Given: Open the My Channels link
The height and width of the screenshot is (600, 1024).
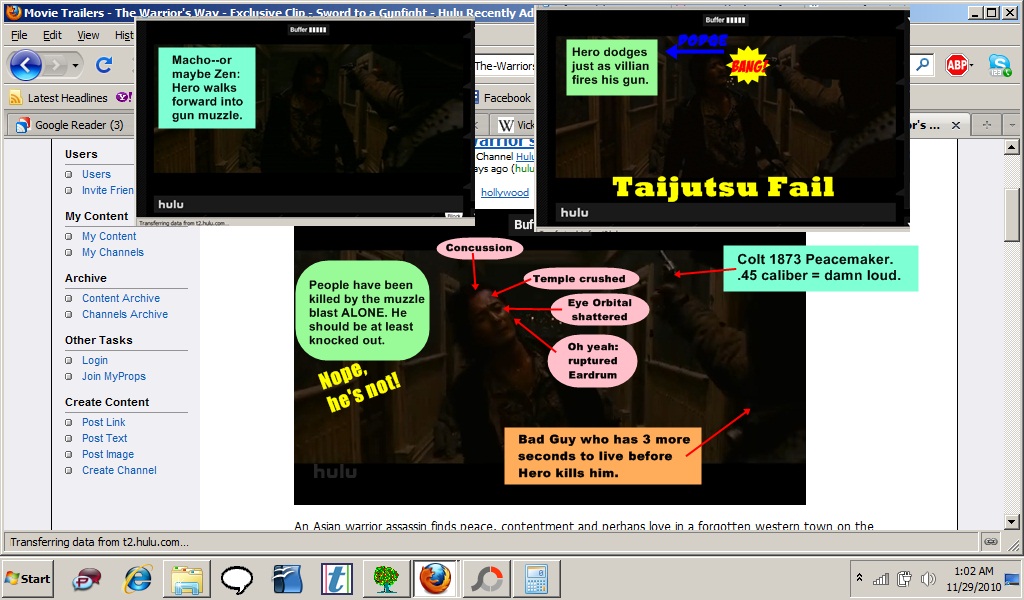Looking at the screenshot, I should [x=113, y=252].
